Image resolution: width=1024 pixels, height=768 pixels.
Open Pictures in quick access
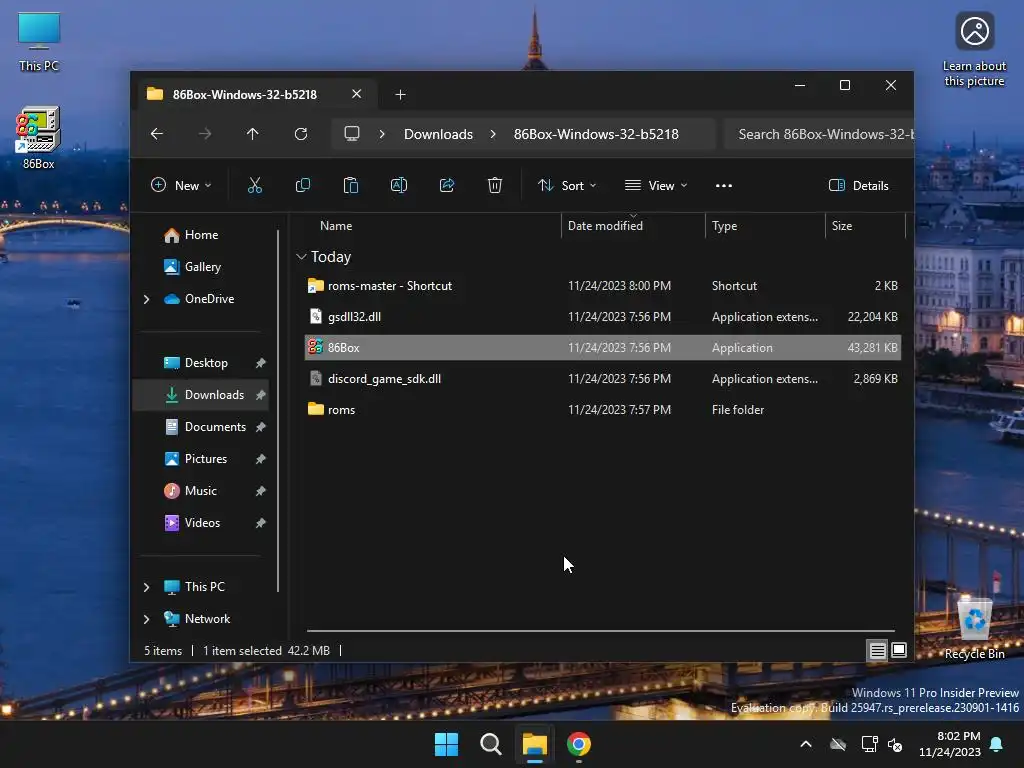pos(206,459)
